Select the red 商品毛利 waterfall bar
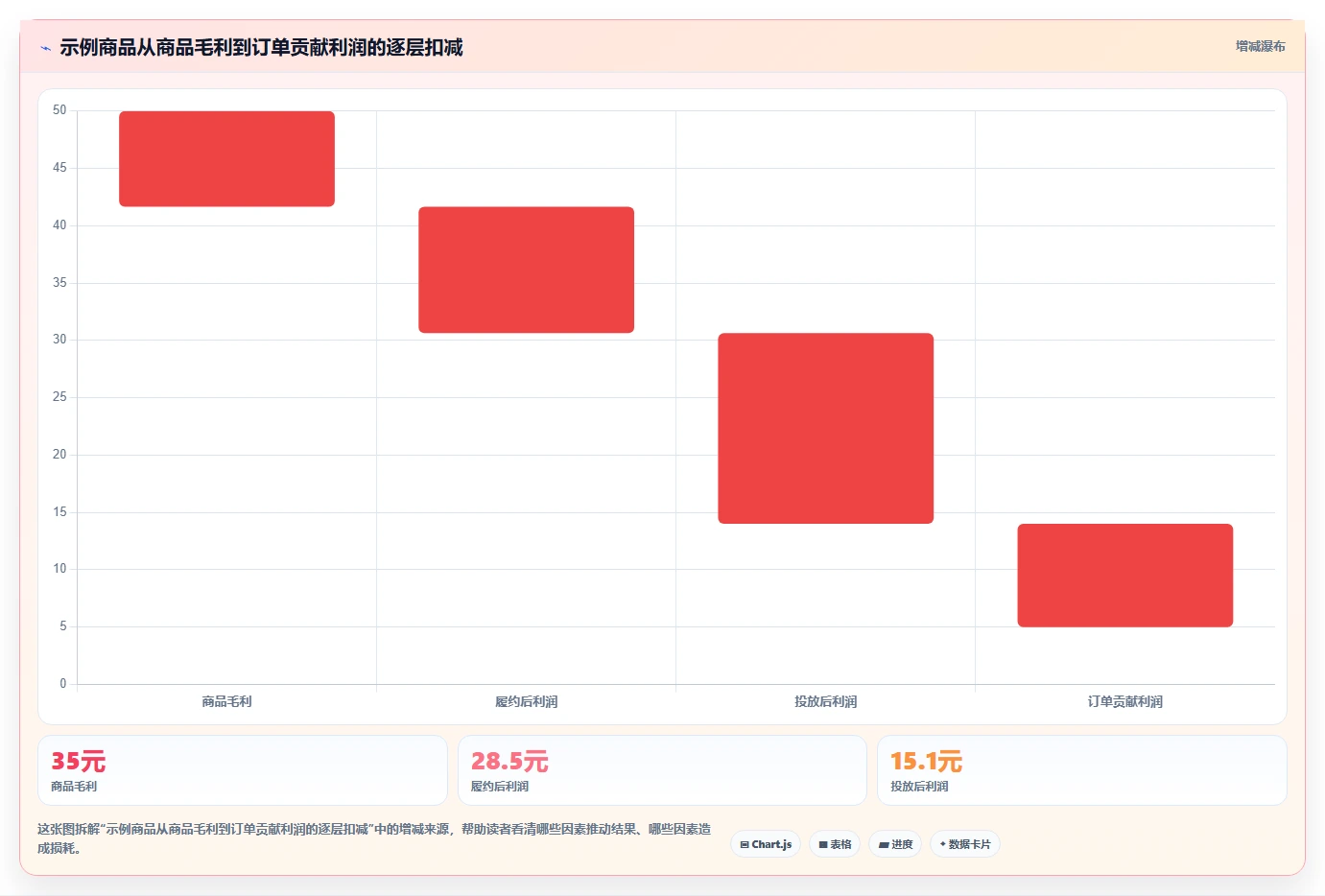The height and width of the screenshot is (896, 1325). point(226,158)
